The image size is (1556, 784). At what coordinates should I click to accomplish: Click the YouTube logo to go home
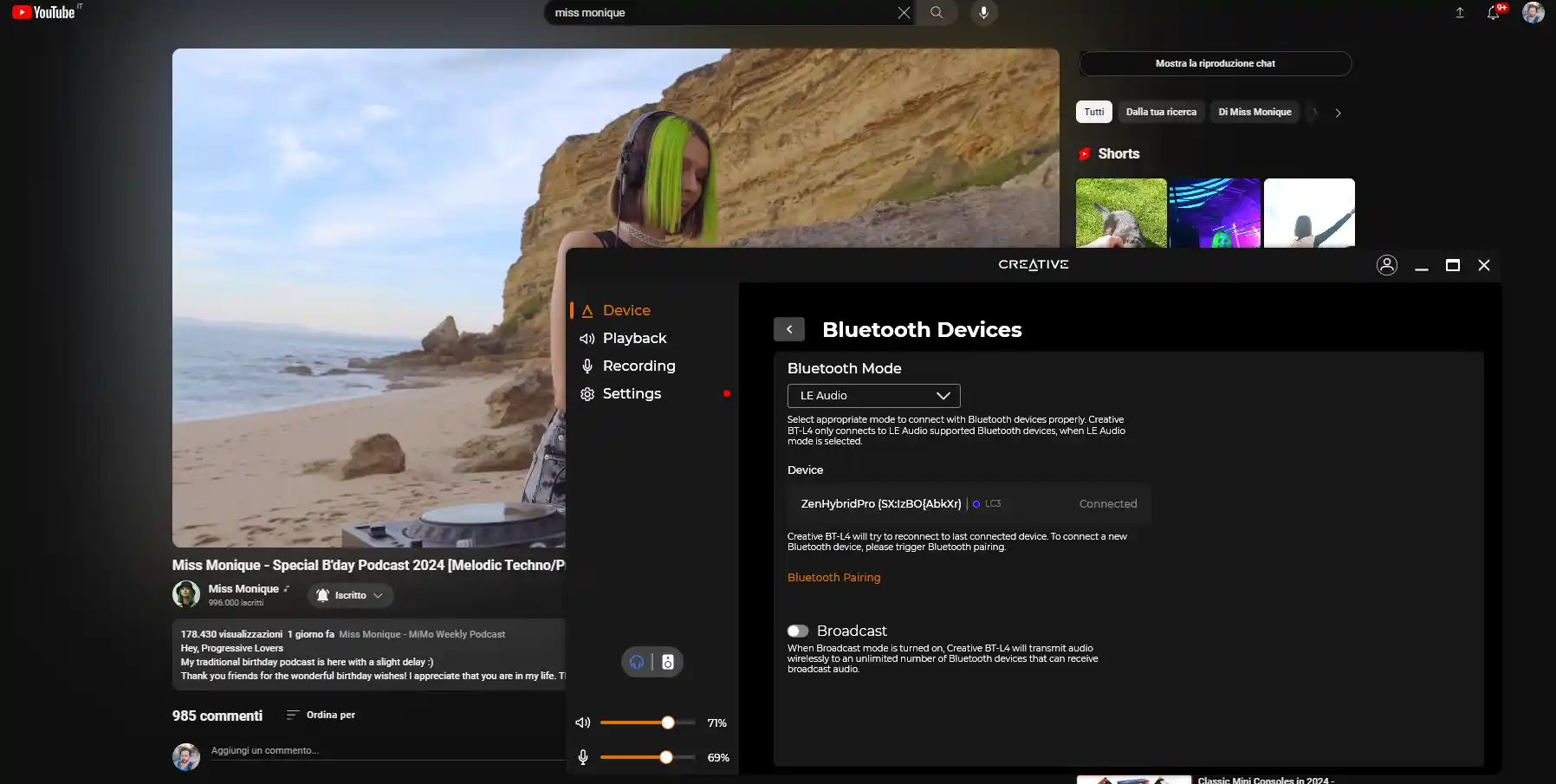44,12
